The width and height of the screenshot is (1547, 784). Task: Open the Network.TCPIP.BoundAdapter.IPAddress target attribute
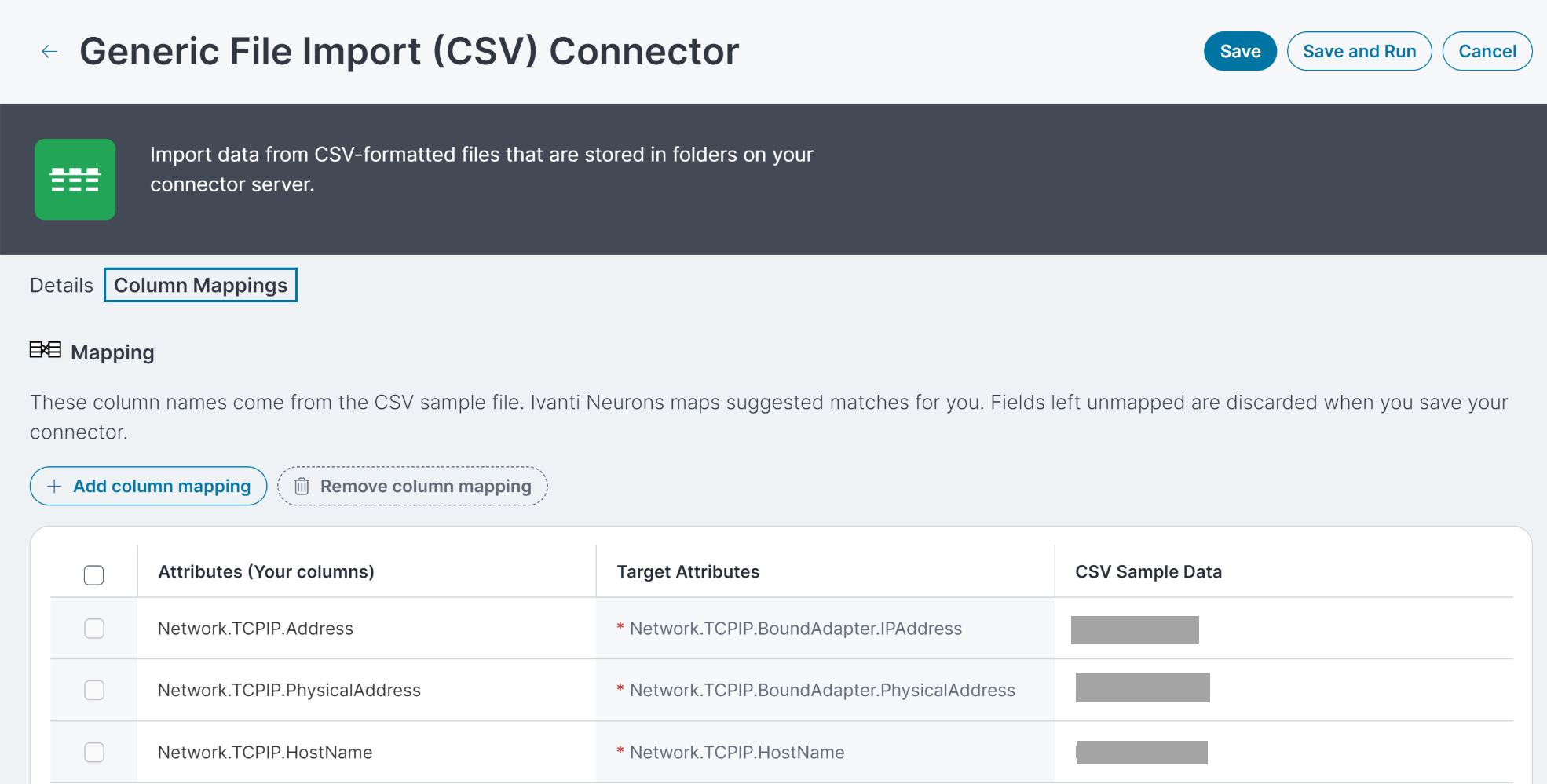coord(795,629)
